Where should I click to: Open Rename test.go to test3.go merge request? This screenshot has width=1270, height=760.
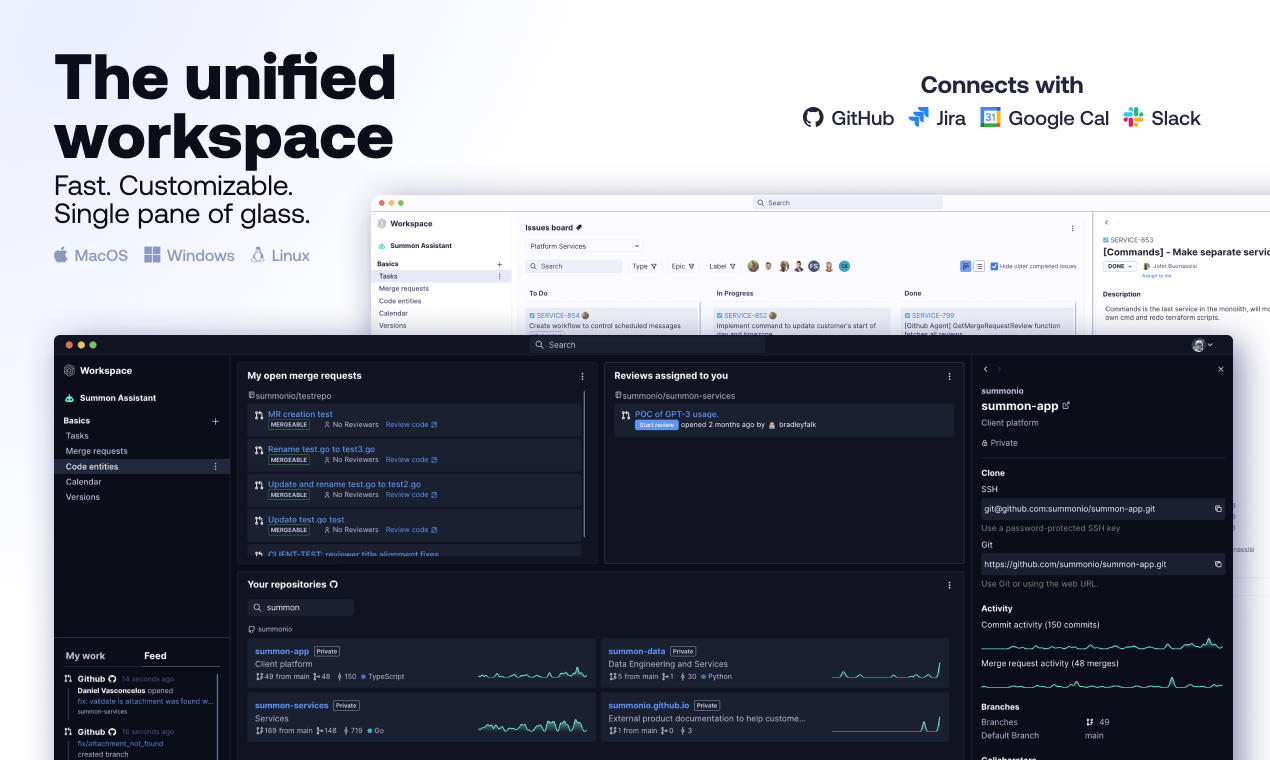coord(321,449)
